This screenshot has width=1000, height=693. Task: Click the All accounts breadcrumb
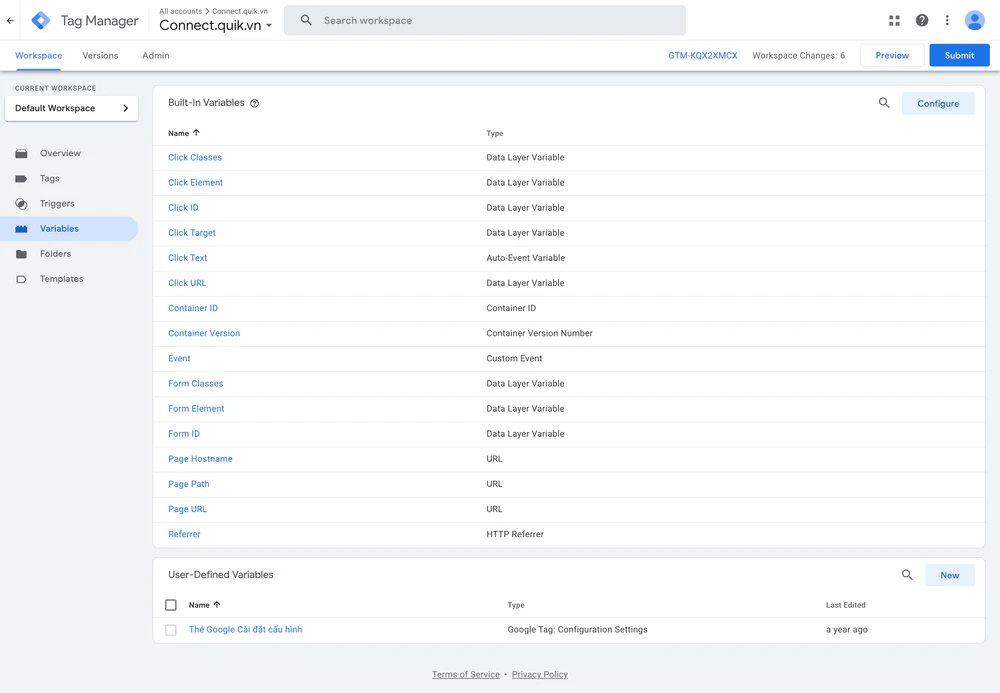pyautogui.click(x=180, y=11)
